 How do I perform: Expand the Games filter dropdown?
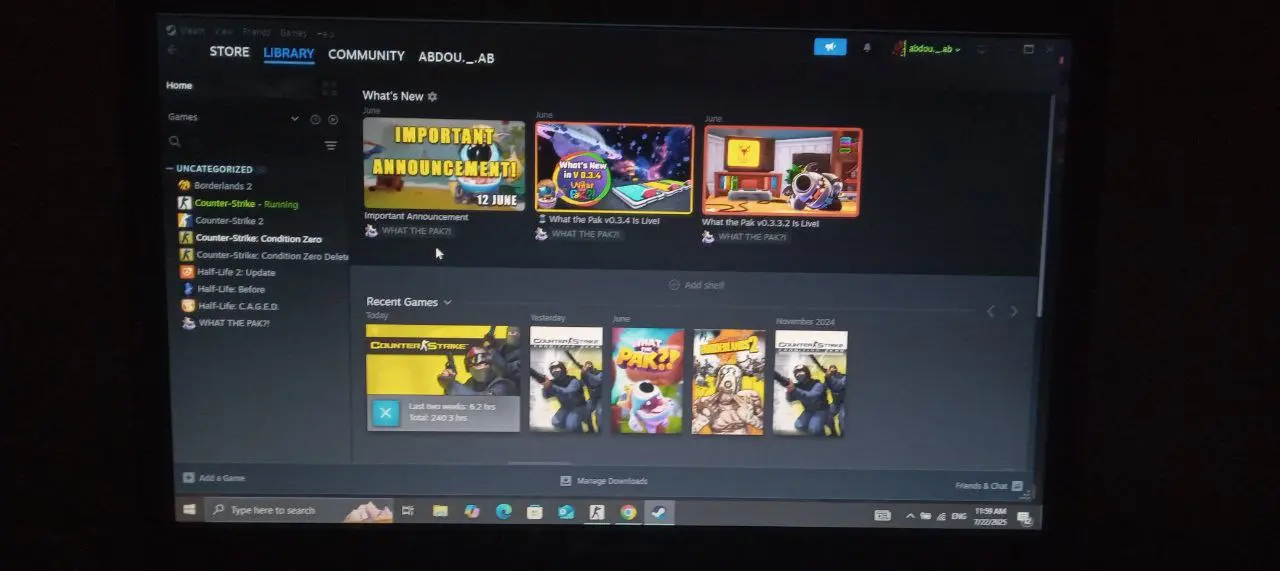coord(294,119)
